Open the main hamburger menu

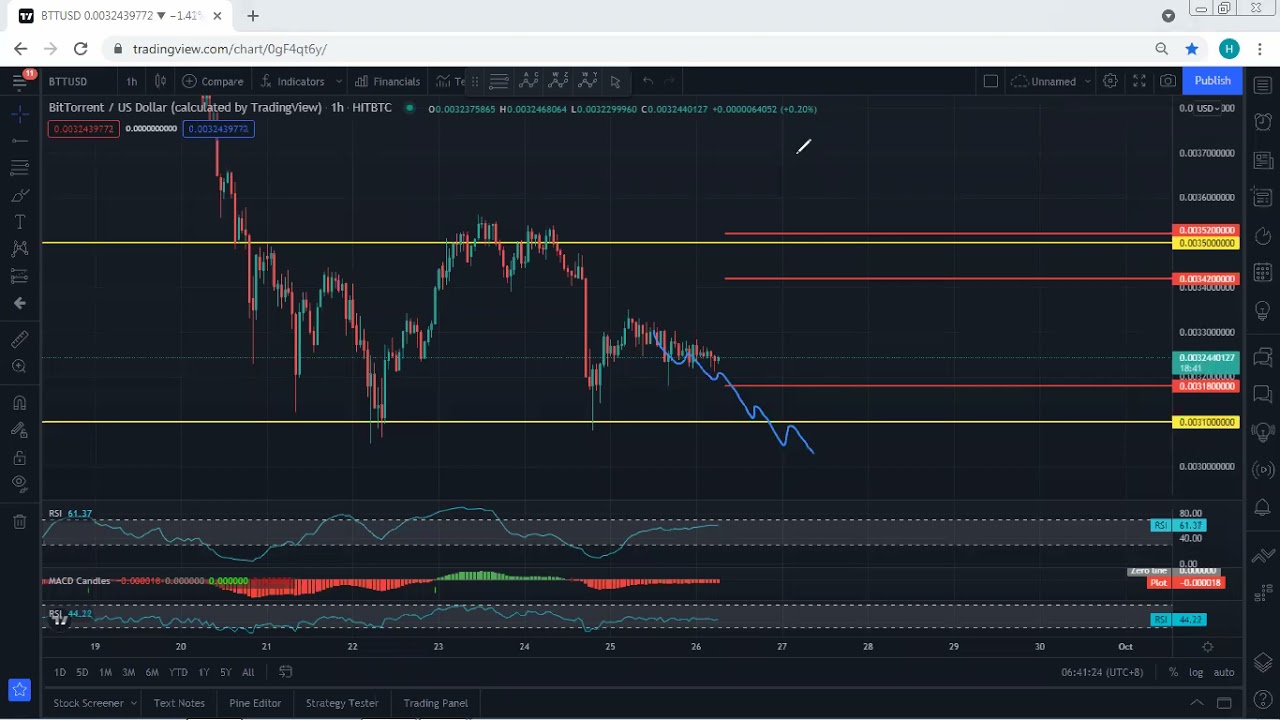pyautogui.click(x=19, y=81)
